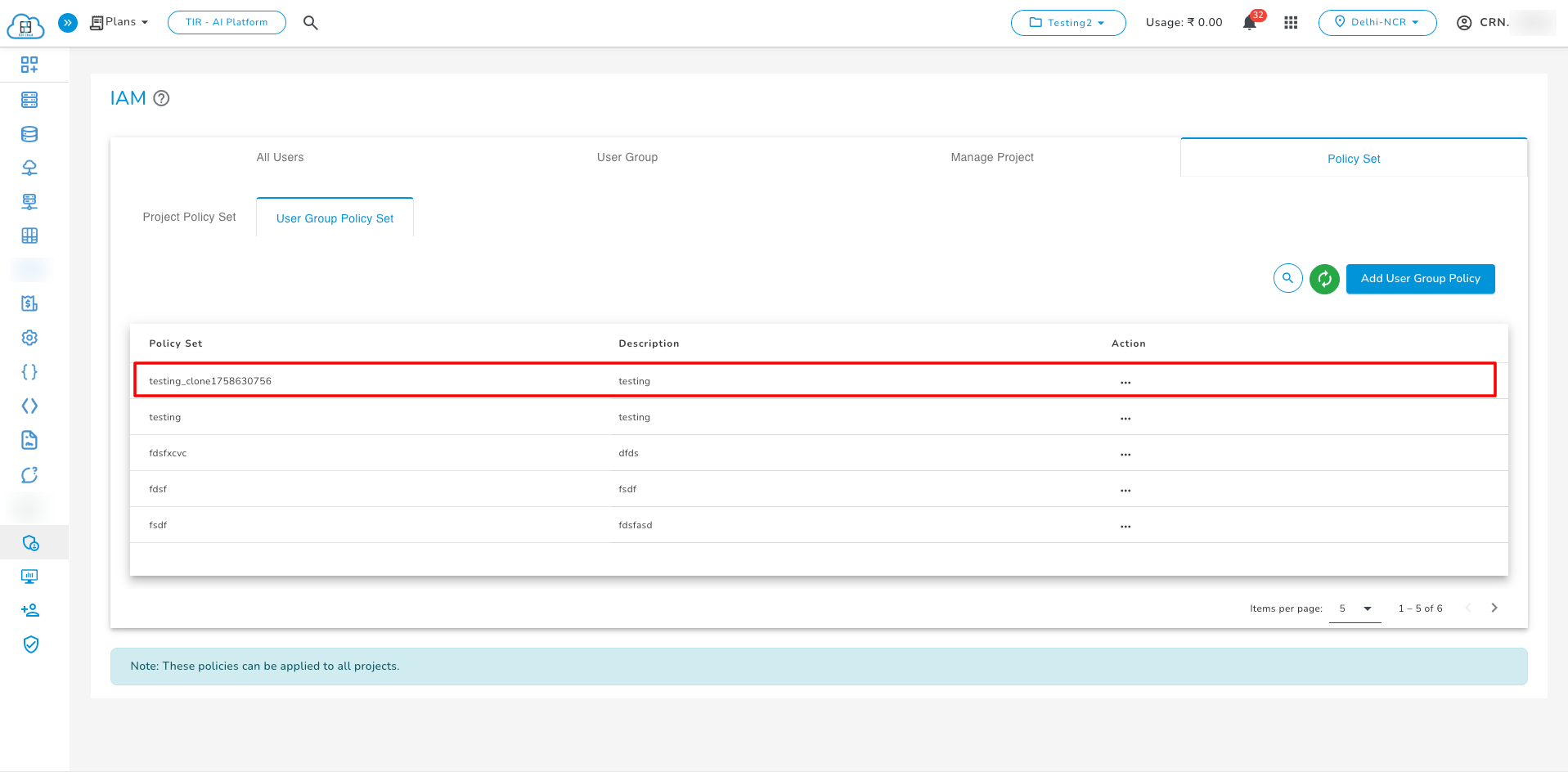The width and height of the screenshot is (1568, 772).
Task: Open the items per page dropdown
Action: click(1355, 608)
